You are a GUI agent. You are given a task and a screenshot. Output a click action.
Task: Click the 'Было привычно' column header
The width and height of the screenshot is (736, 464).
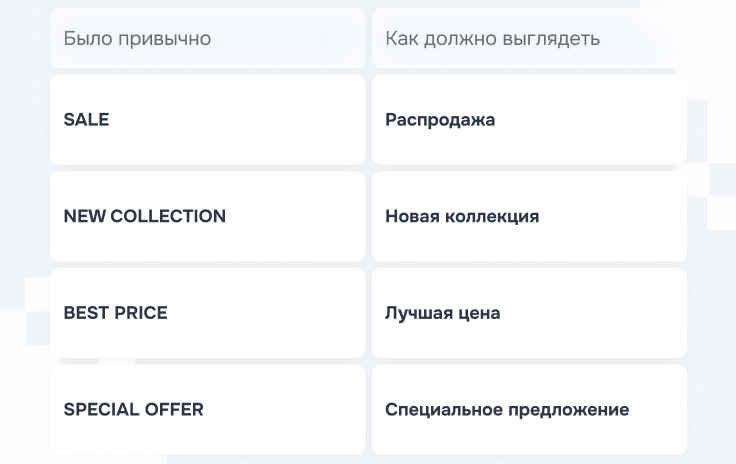pos(207,39)
